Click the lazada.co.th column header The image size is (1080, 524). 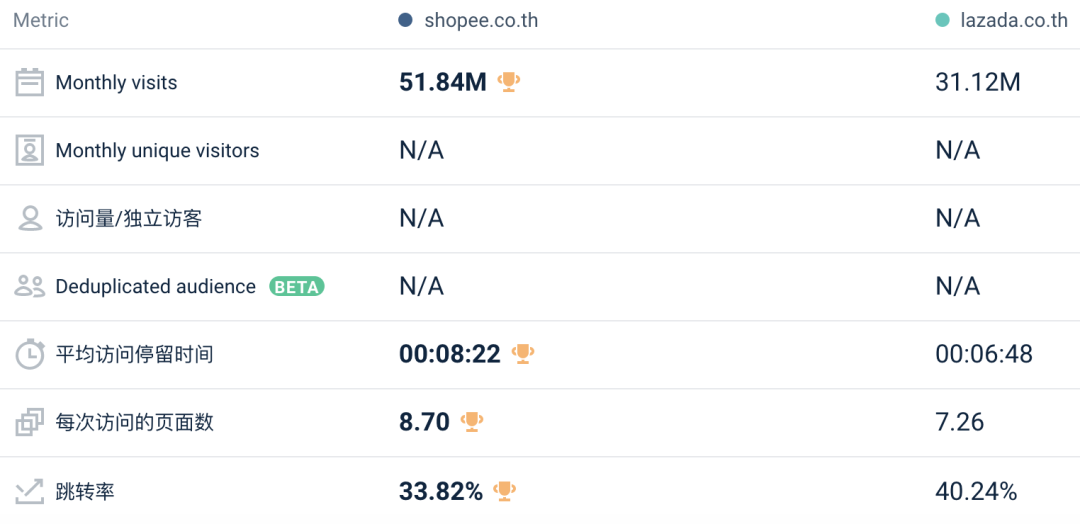click(1011, 20)
